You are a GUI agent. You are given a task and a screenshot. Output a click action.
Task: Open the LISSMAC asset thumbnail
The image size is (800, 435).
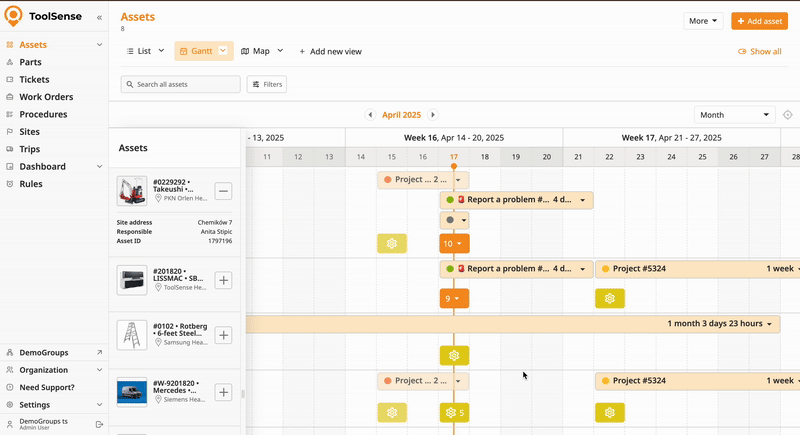132,280
